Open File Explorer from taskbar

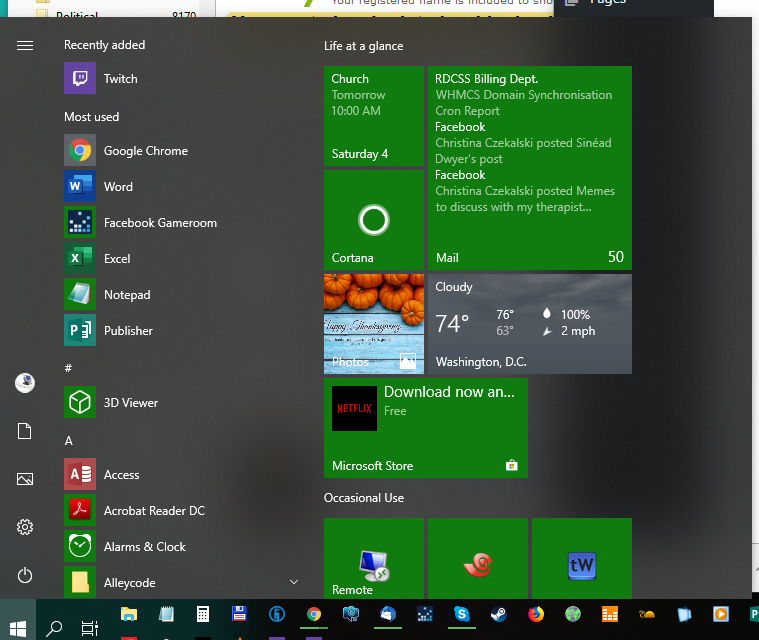tap(129, 614)
